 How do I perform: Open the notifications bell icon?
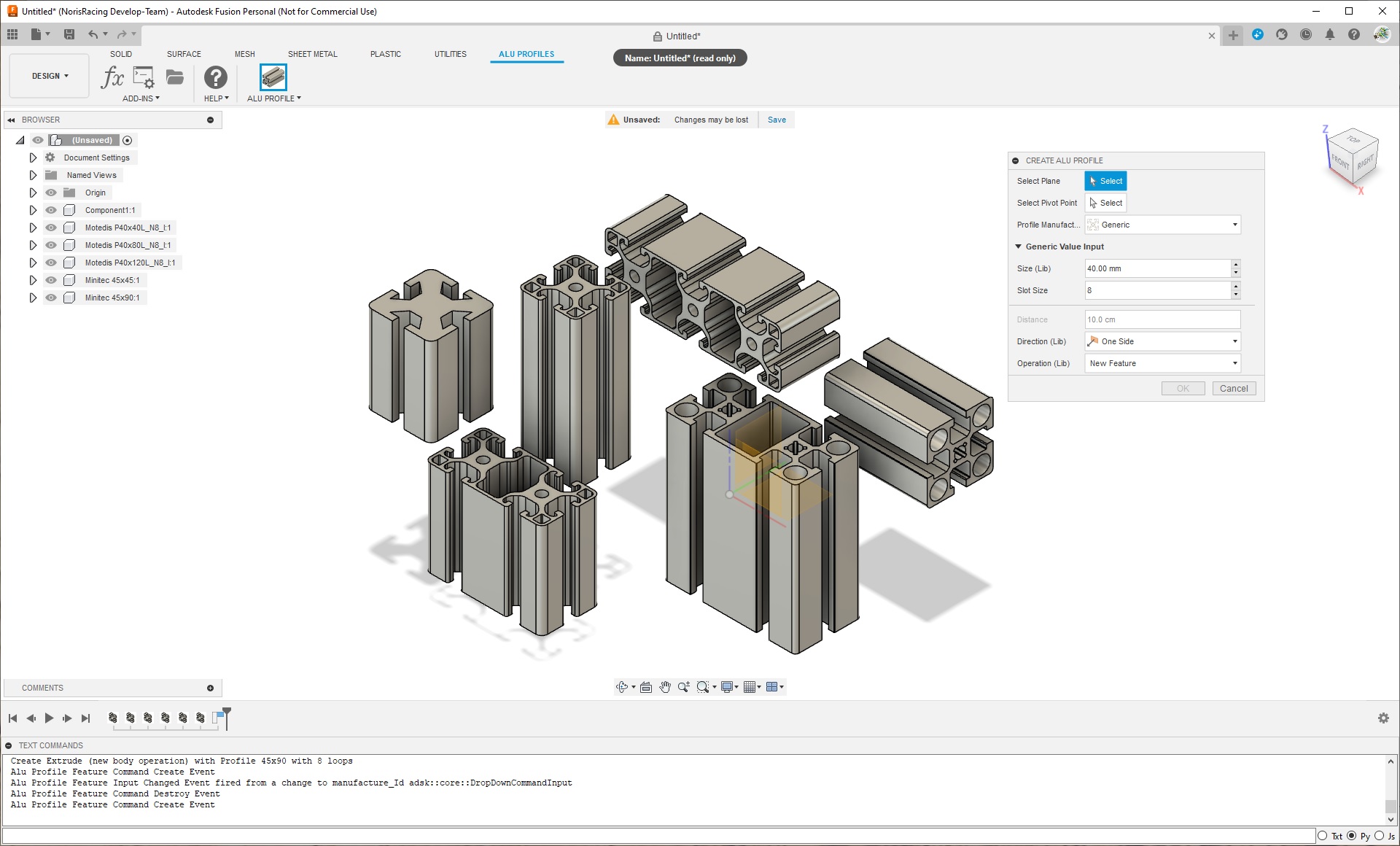pos(1329,35)
